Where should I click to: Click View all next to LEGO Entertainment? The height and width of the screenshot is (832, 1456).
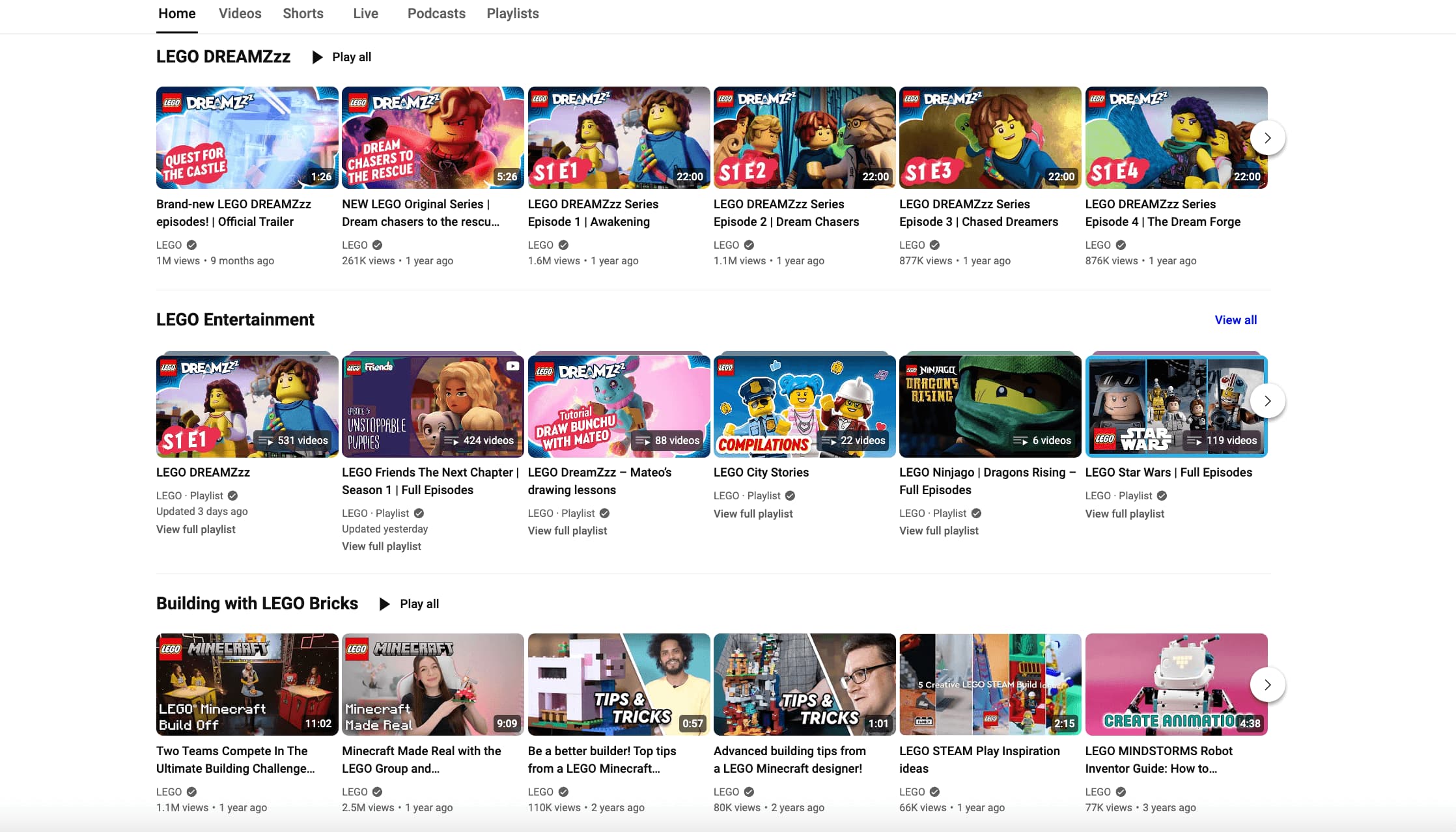coord(1236,320)
